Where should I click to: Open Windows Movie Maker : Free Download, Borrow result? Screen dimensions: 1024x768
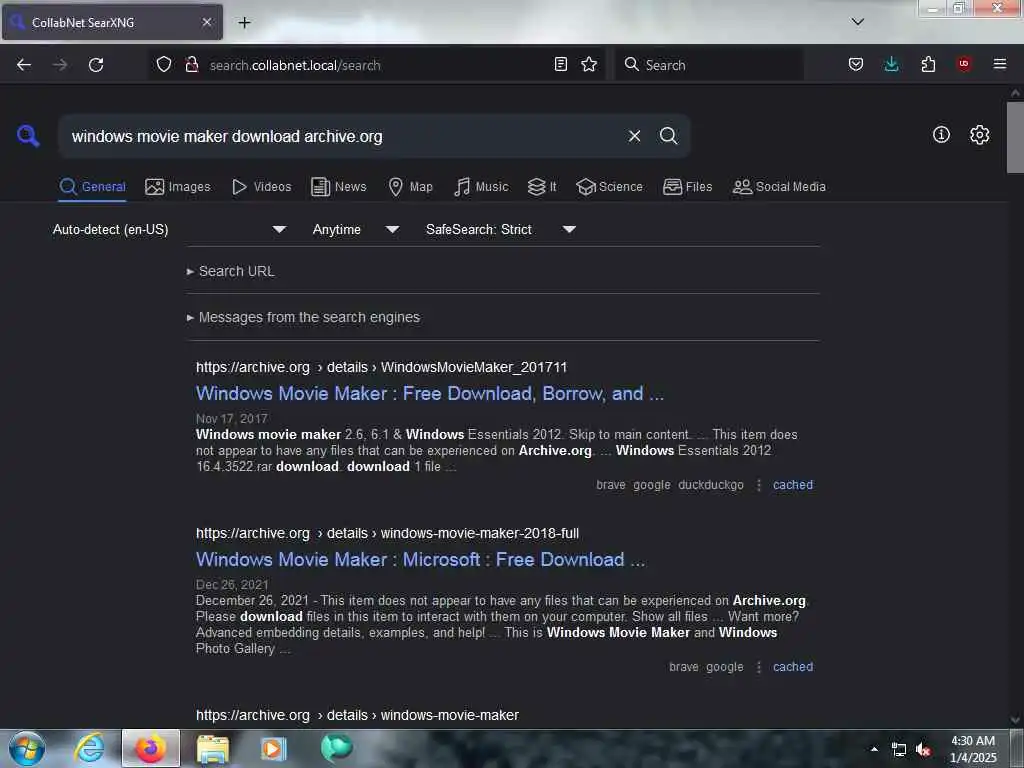[430, 393]
